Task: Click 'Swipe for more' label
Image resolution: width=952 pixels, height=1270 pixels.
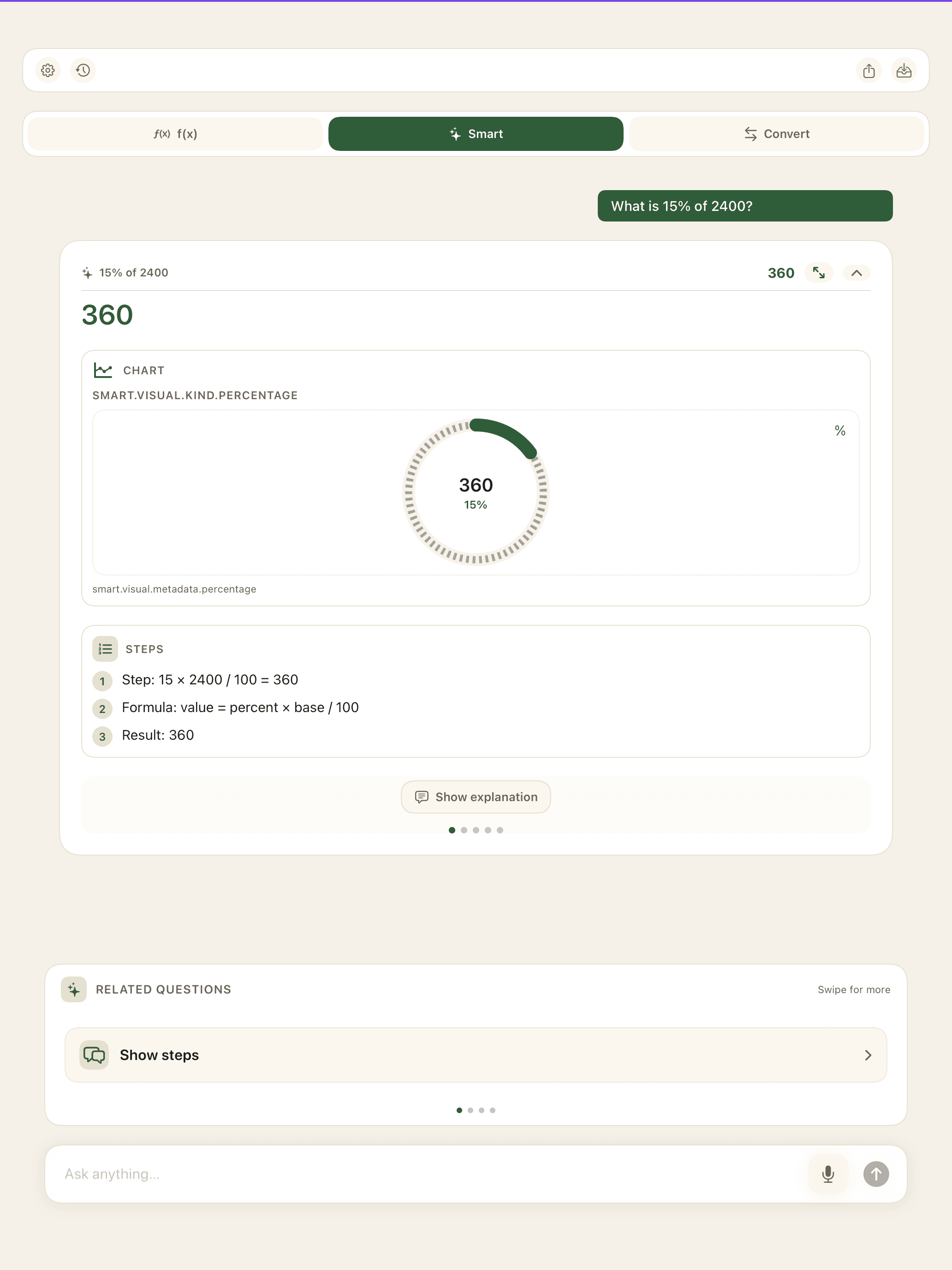Action: 854,990
